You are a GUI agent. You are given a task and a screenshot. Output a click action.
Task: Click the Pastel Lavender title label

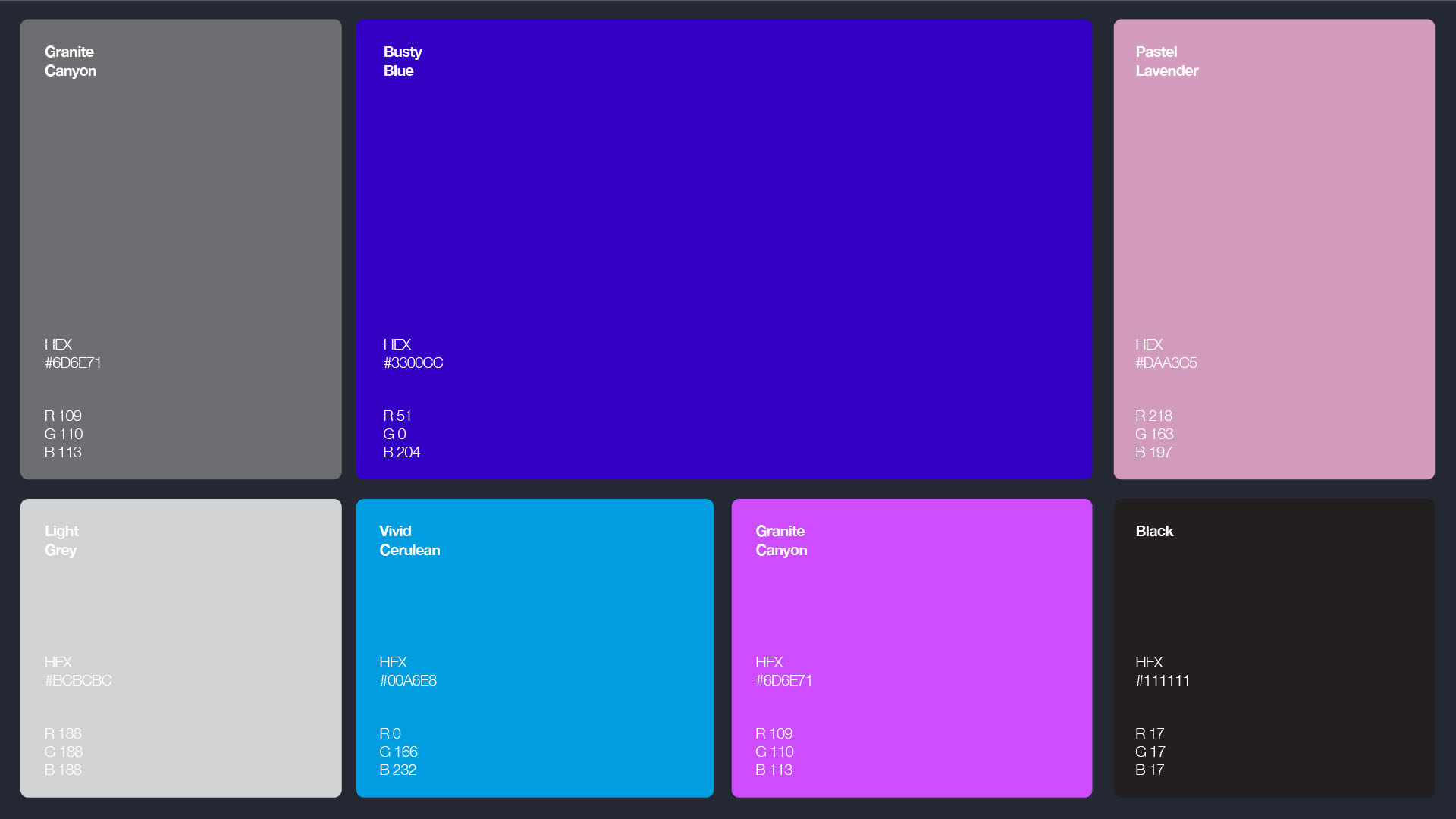1166,61
